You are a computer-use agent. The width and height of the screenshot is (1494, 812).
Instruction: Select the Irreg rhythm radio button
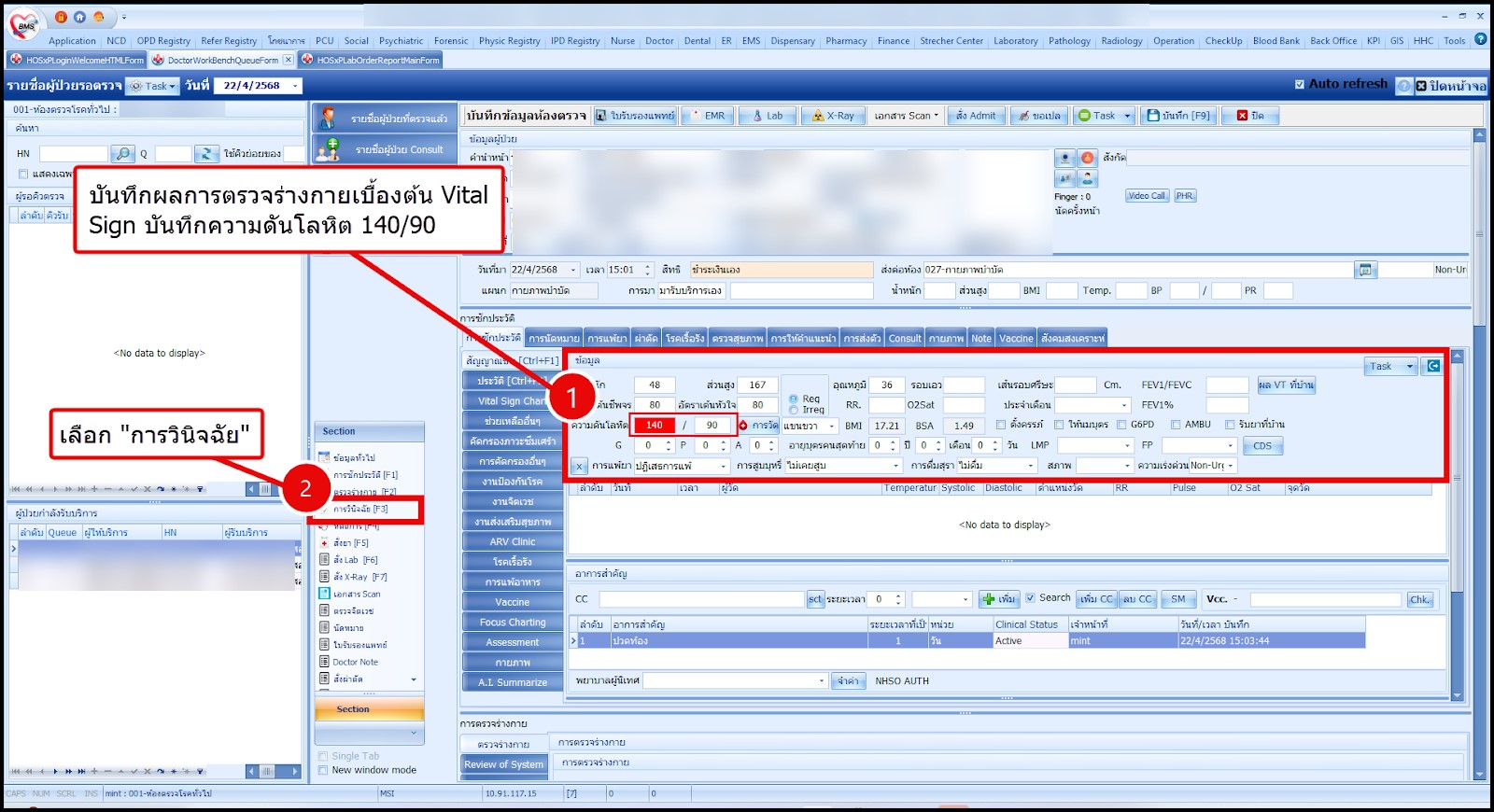[794, 410]
